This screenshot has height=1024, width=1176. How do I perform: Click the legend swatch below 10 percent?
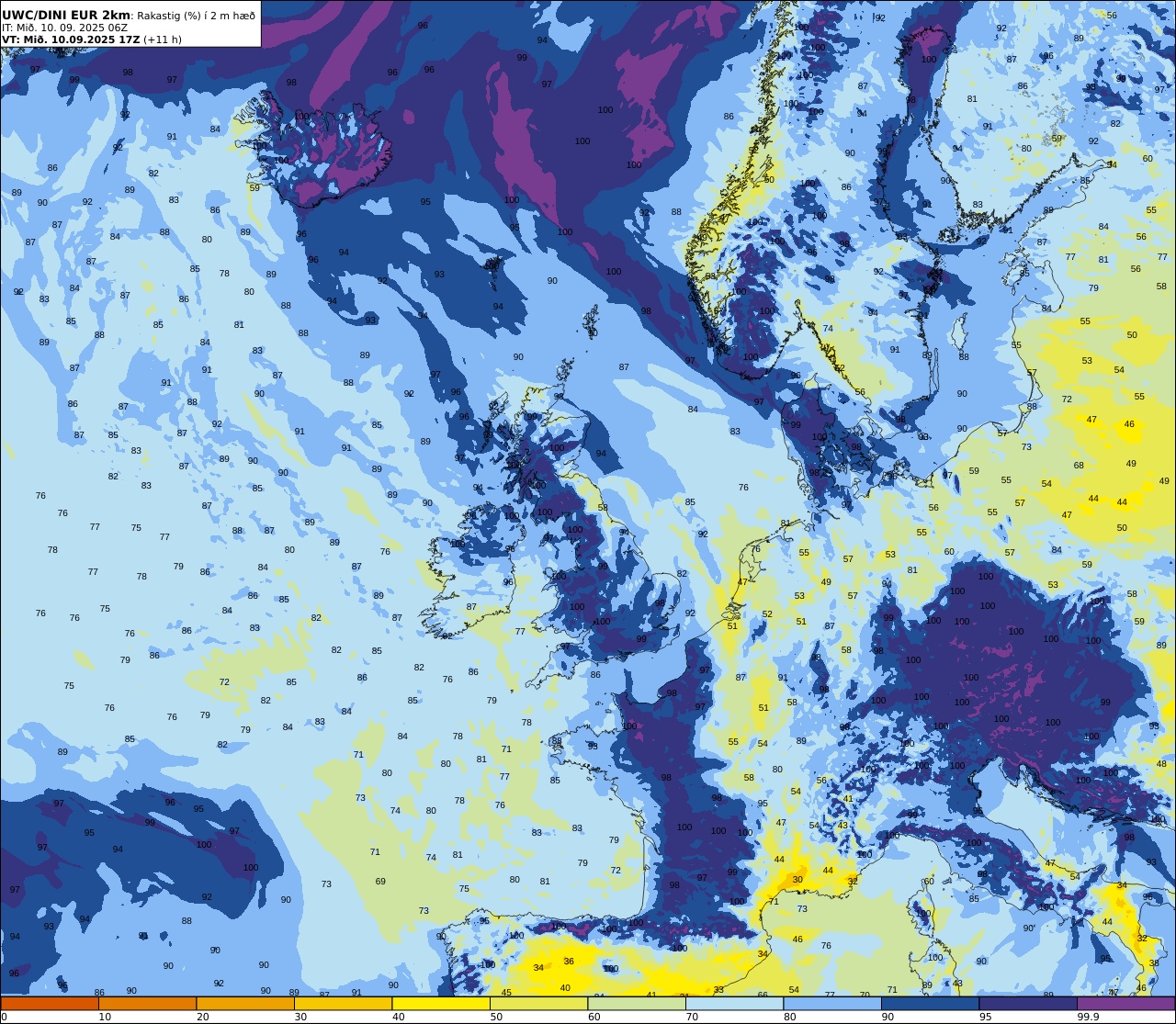[x=50, y=1003]
